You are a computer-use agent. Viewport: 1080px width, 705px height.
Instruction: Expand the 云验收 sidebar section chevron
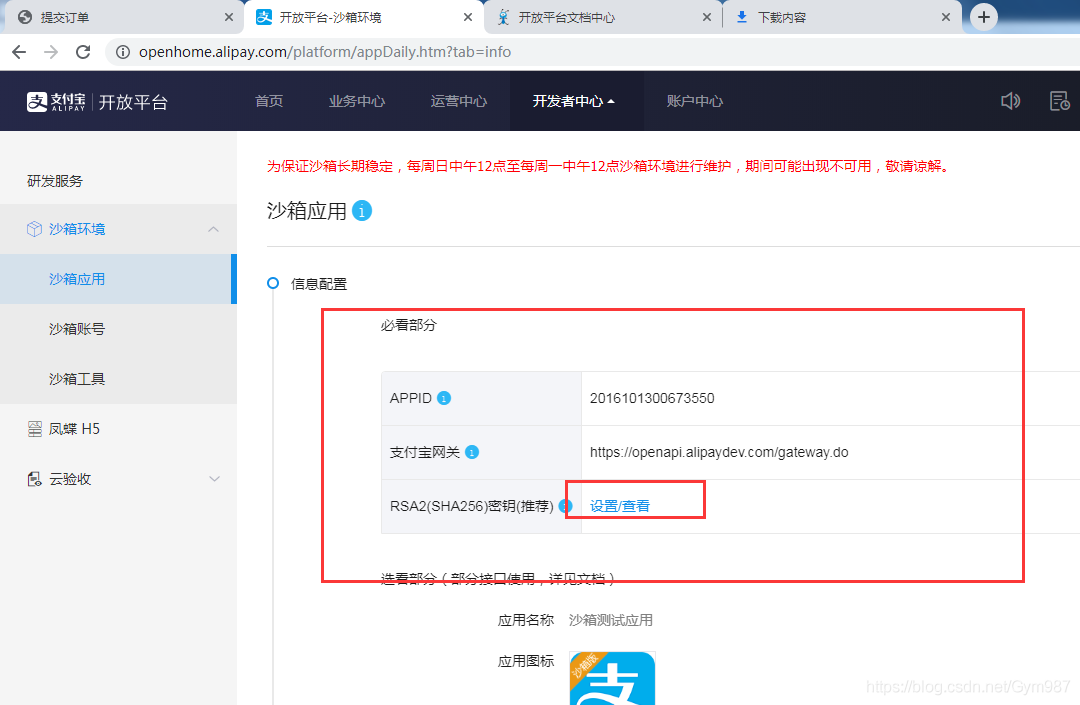point(214,479)
